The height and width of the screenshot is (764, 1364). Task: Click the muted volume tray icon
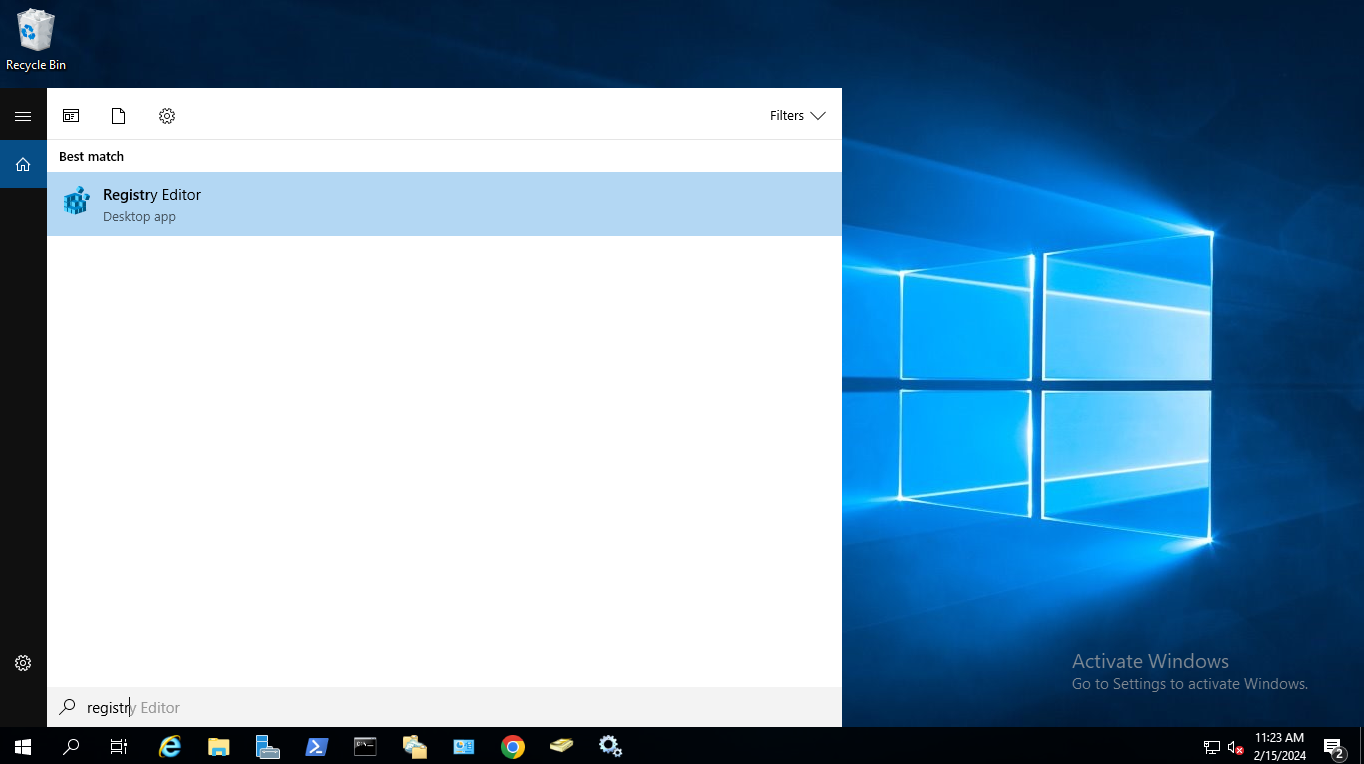(x=1236, y=747)
